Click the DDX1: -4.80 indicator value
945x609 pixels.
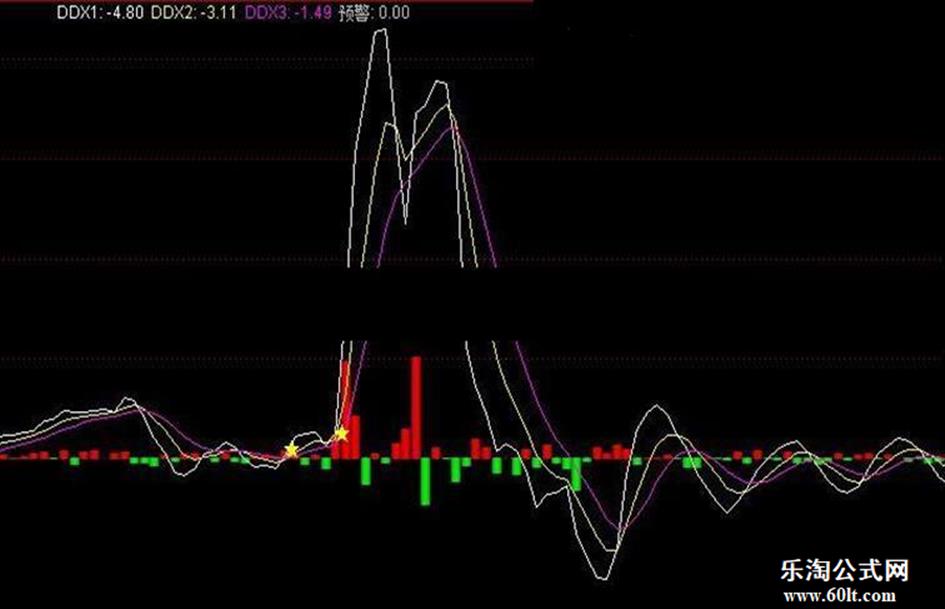tap(100, 13)
